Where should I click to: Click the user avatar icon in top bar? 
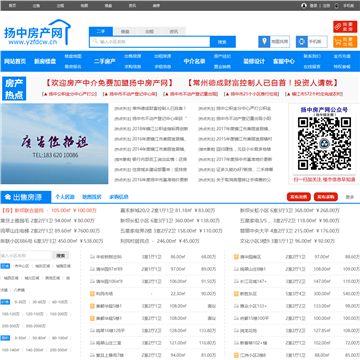[304, 5]
